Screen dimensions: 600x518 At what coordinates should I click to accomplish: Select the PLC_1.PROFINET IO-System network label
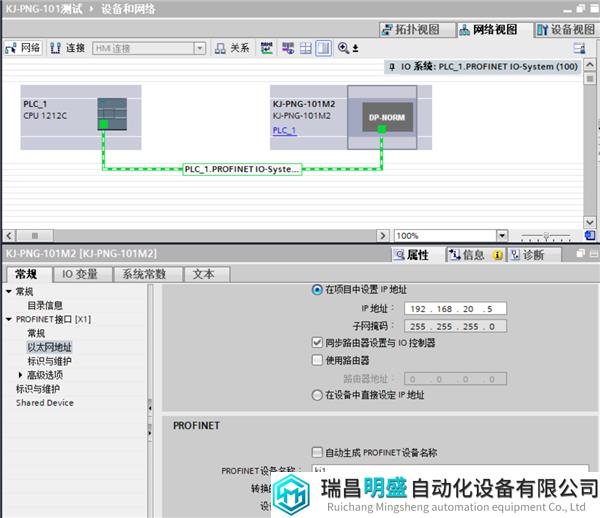coord(242,169)
